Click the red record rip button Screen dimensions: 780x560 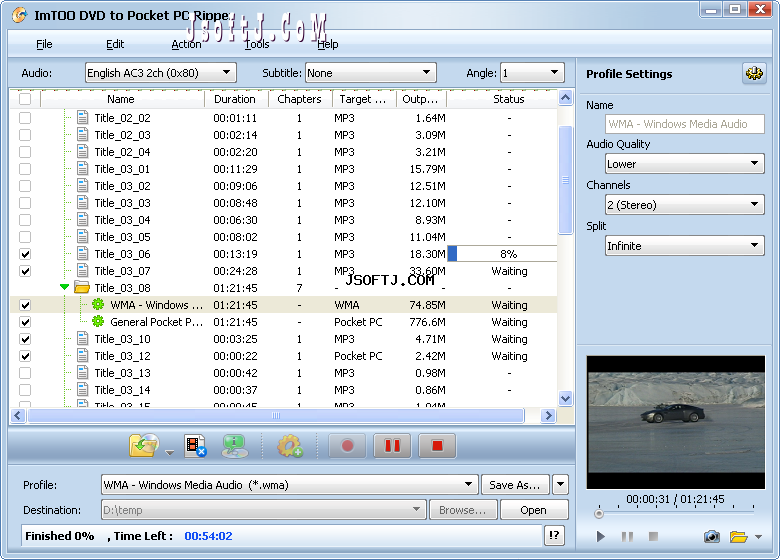(x=347, y=446)
